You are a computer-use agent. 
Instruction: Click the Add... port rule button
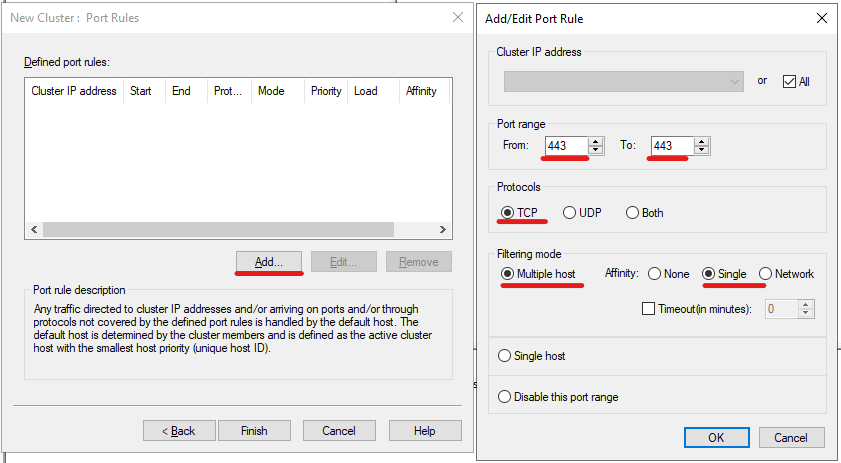tap(268, 262)
